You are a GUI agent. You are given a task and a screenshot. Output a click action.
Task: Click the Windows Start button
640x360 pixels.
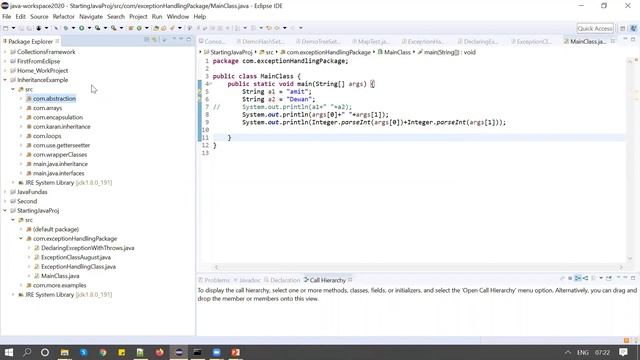[9, 352]
